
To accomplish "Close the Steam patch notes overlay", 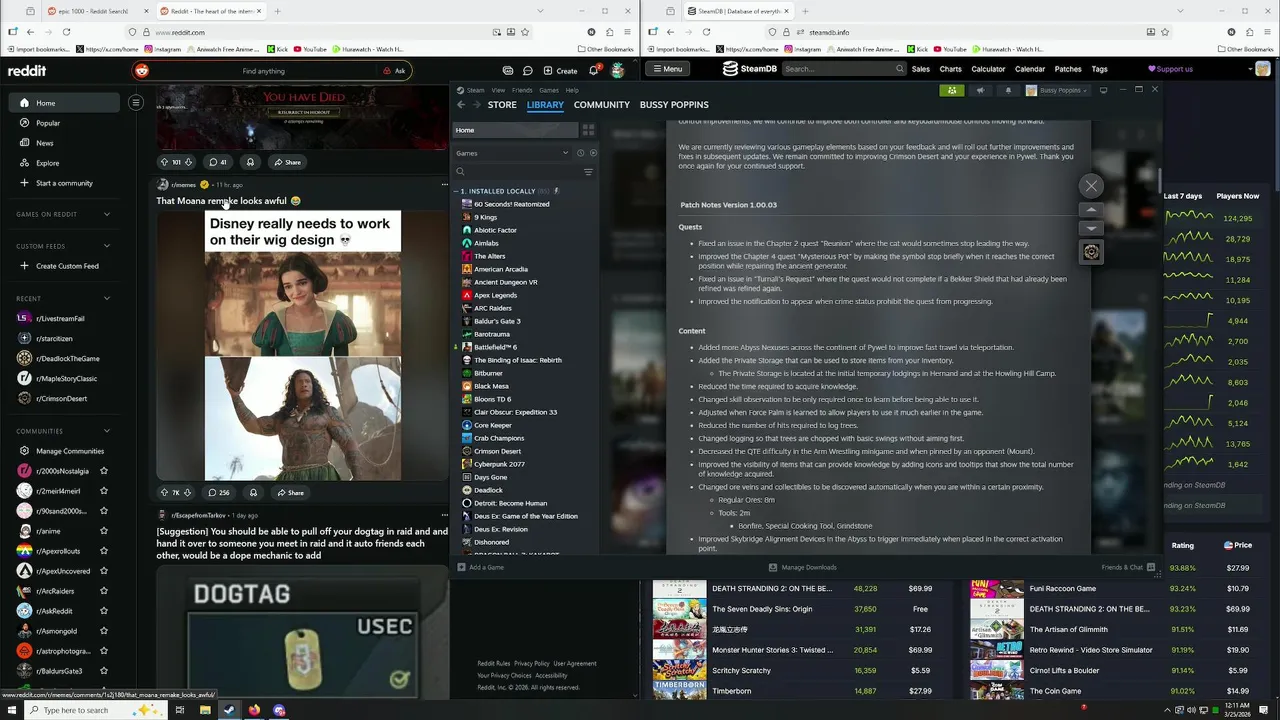I will click(x=1091, y=186).
